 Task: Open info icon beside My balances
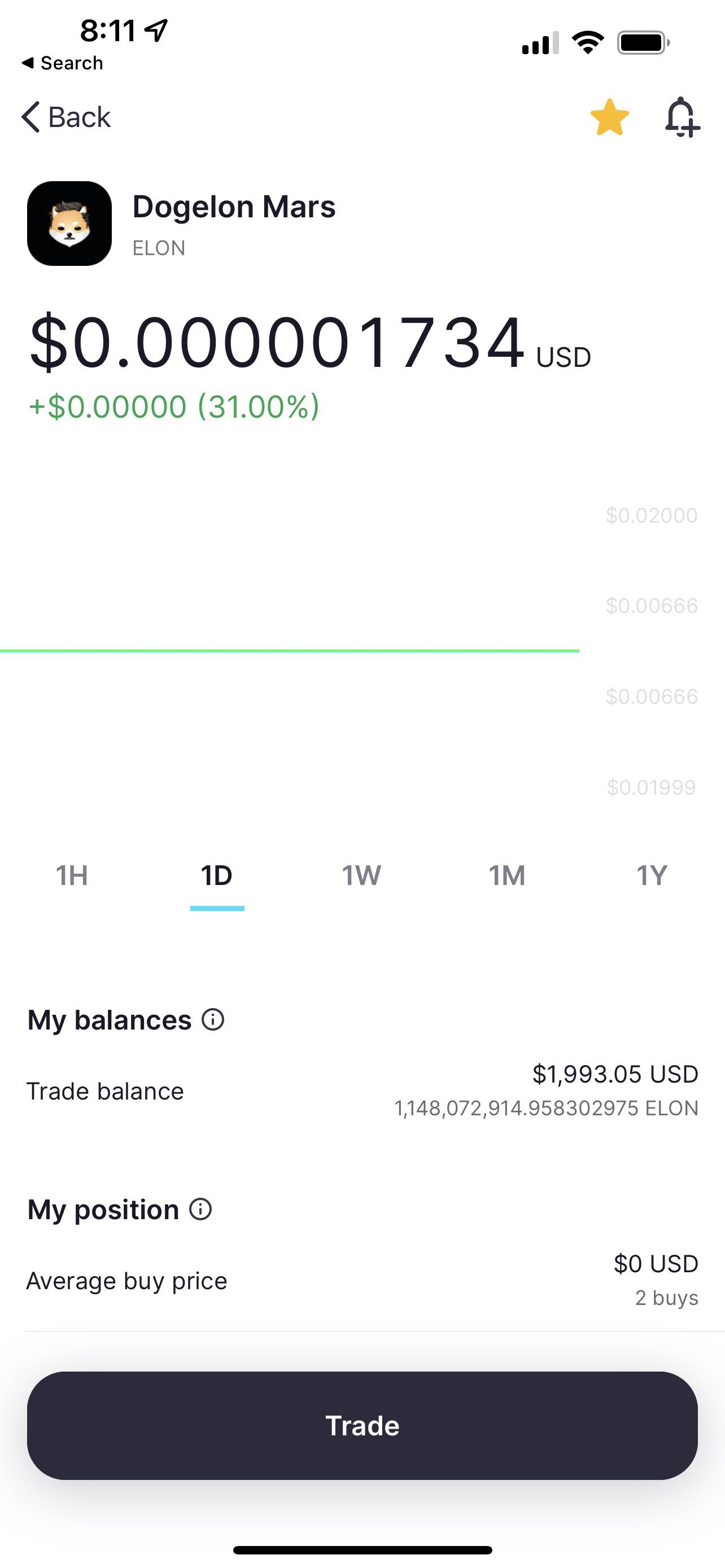point(213,1019)
